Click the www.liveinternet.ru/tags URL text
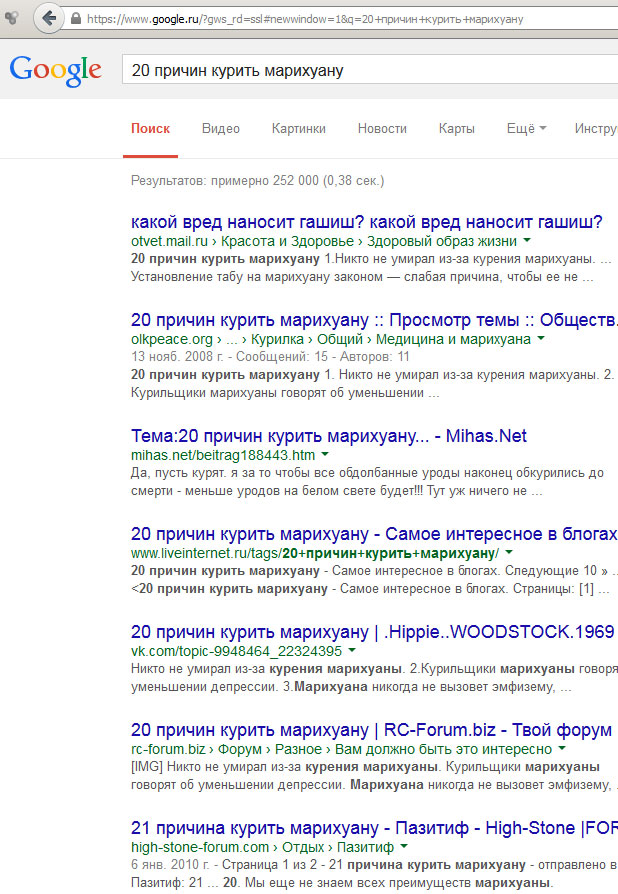This screenshot has width=618, height=894. coord(315,553)
